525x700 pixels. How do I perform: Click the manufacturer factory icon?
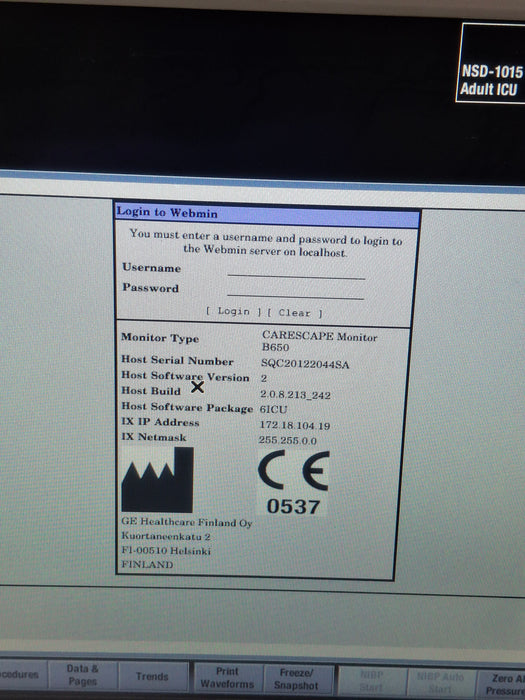click(158, 480)
